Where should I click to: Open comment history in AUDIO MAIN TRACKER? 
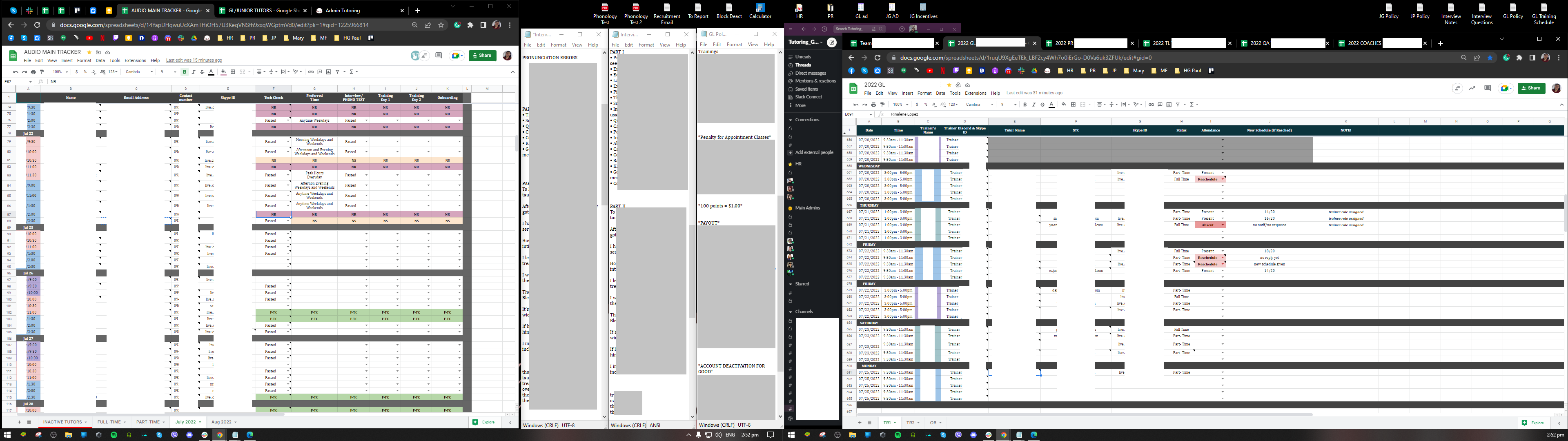click(439, 56)
